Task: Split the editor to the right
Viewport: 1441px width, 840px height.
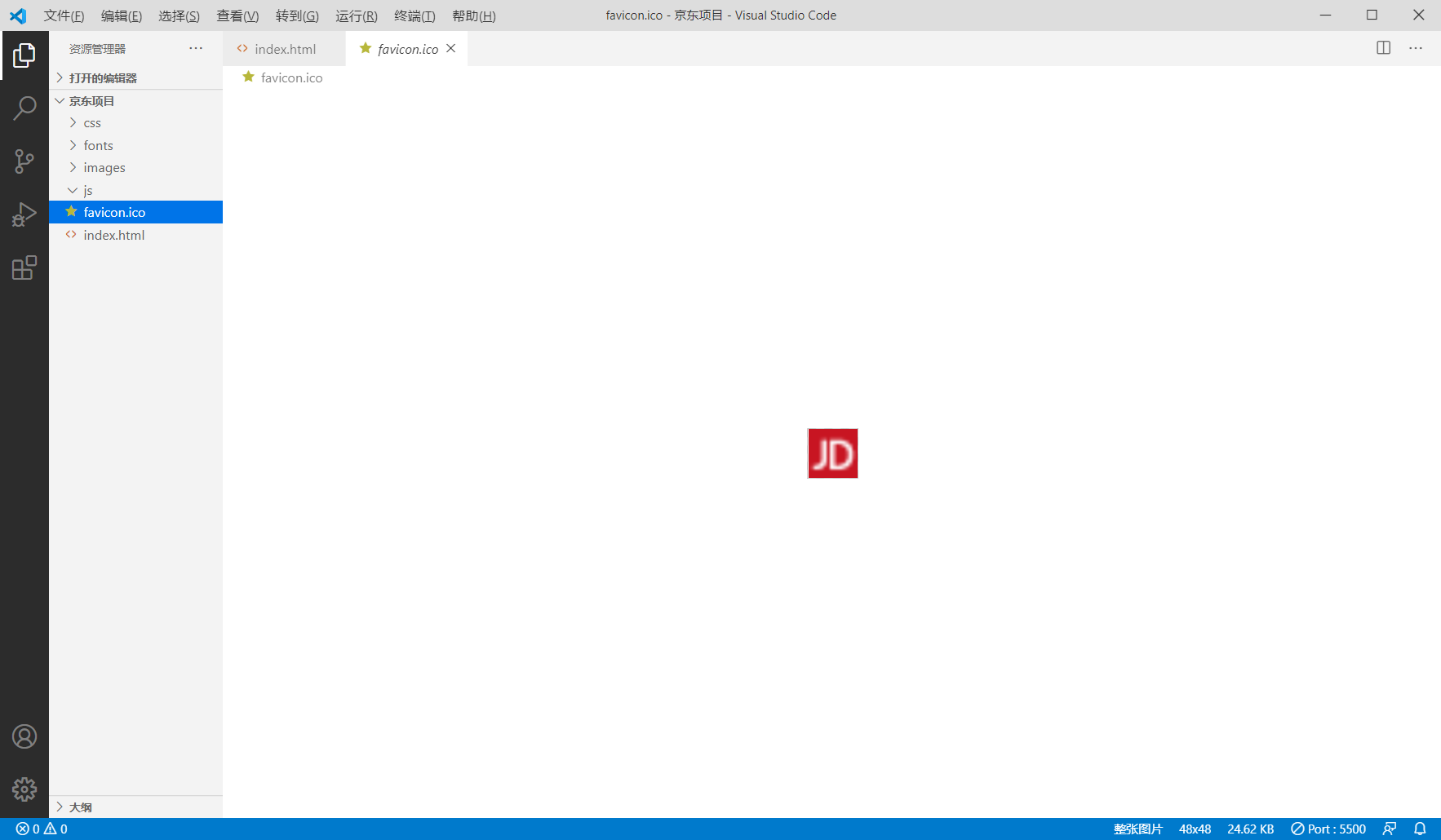Action: click(1383, 48)
